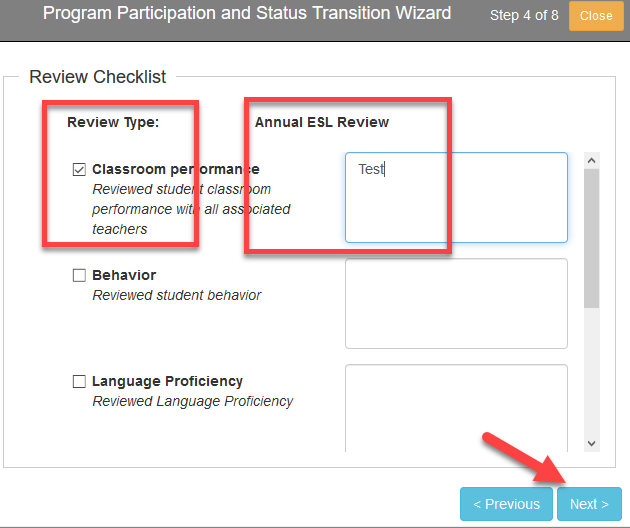The image size is (630, 528).
Task: Close the wizard with Close button
Action: (x=596, y=16)
